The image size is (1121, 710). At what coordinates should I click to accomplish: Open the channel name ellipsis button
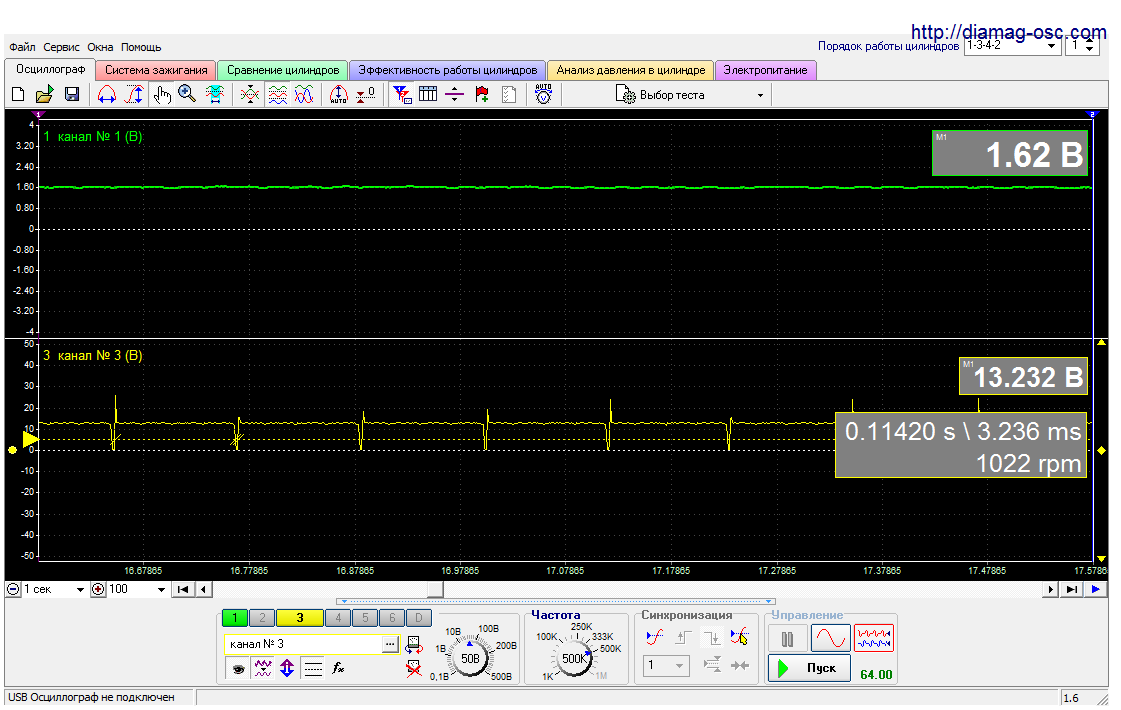pos(390,644)
